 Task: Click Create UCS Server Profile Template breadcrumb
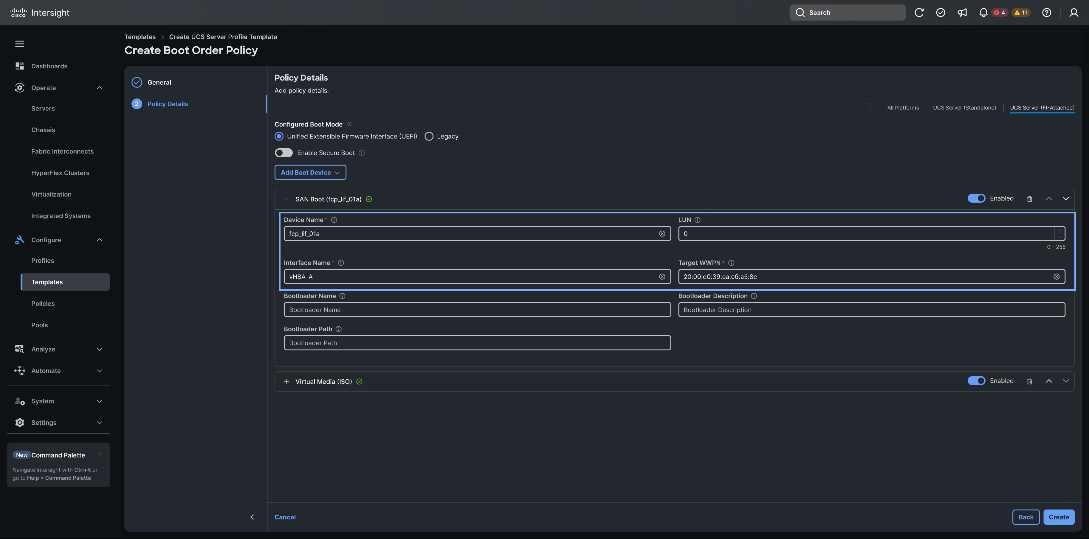coord(223,37)
